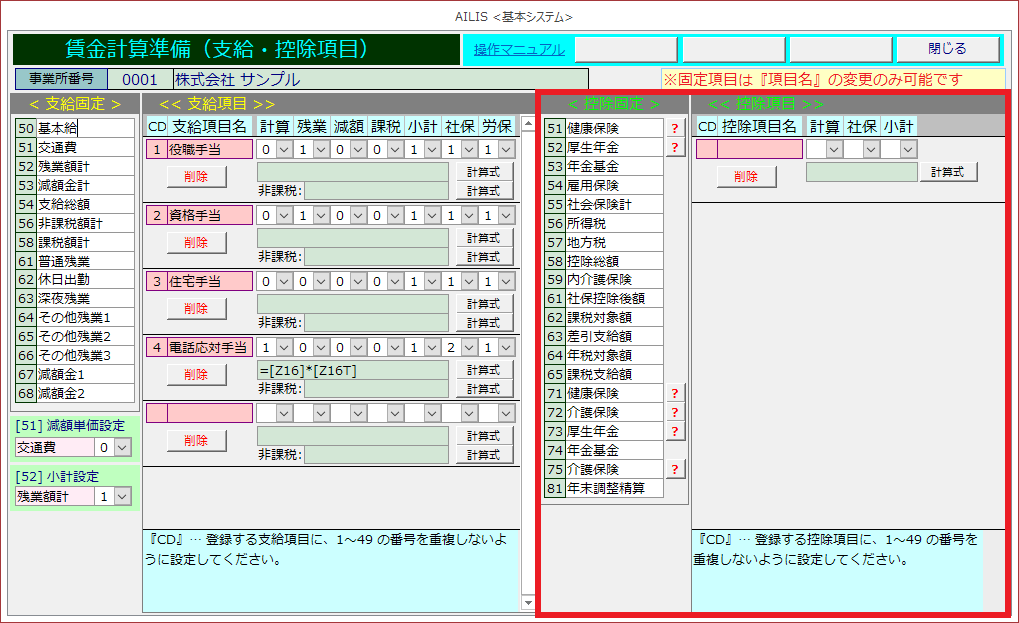Click the formula field of 電話応対手当
This screenshot has height=623, width=1019.
352,370
